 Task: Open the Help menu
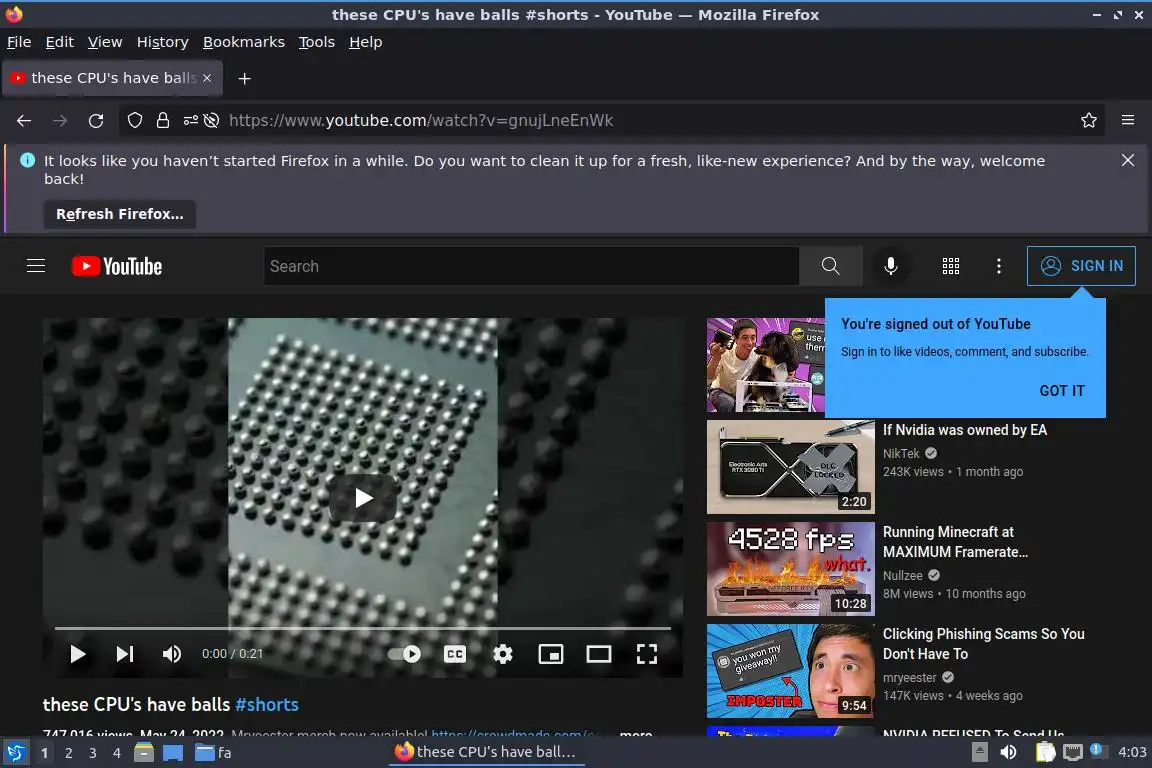pos(365,42)
